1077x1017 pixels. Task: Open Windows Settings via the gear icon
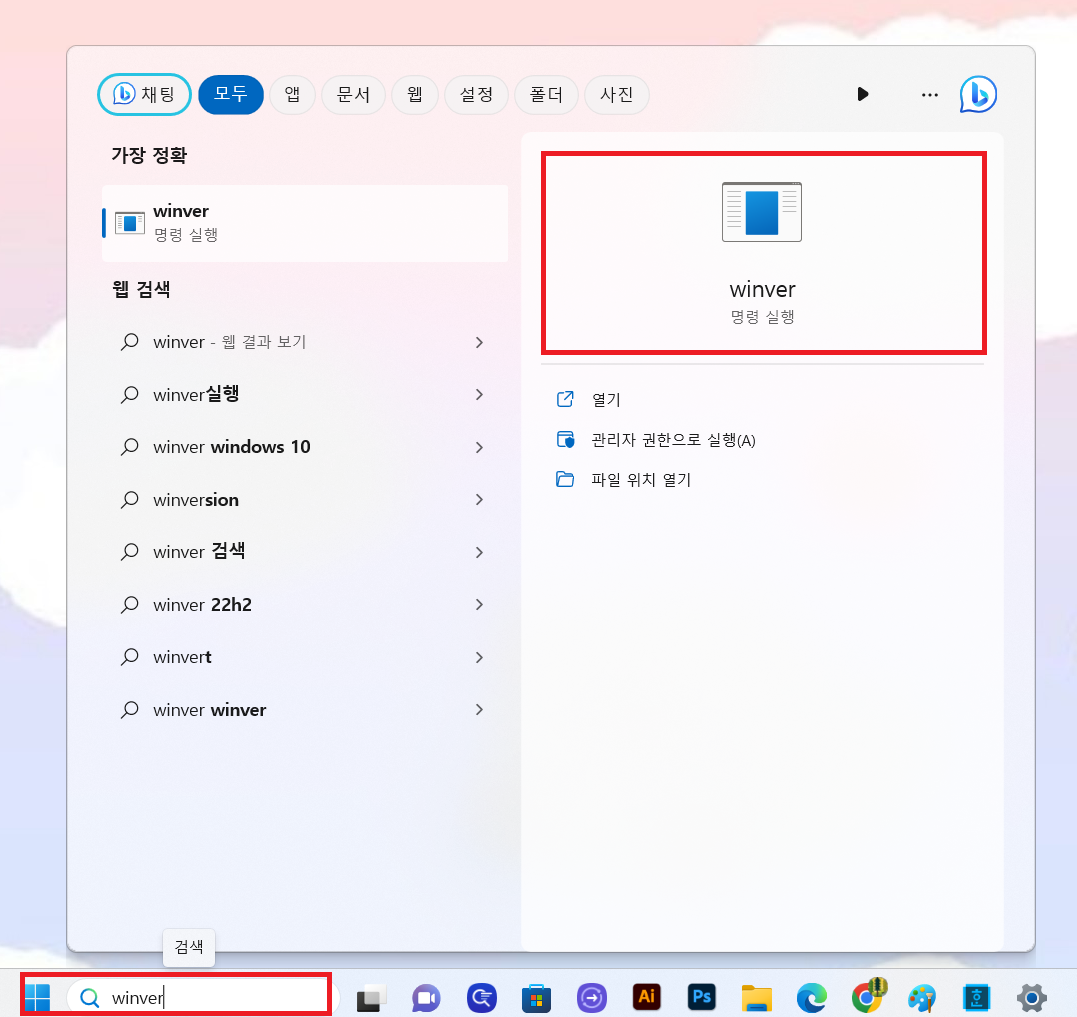pyautogui.click(x=1031, y=997)
